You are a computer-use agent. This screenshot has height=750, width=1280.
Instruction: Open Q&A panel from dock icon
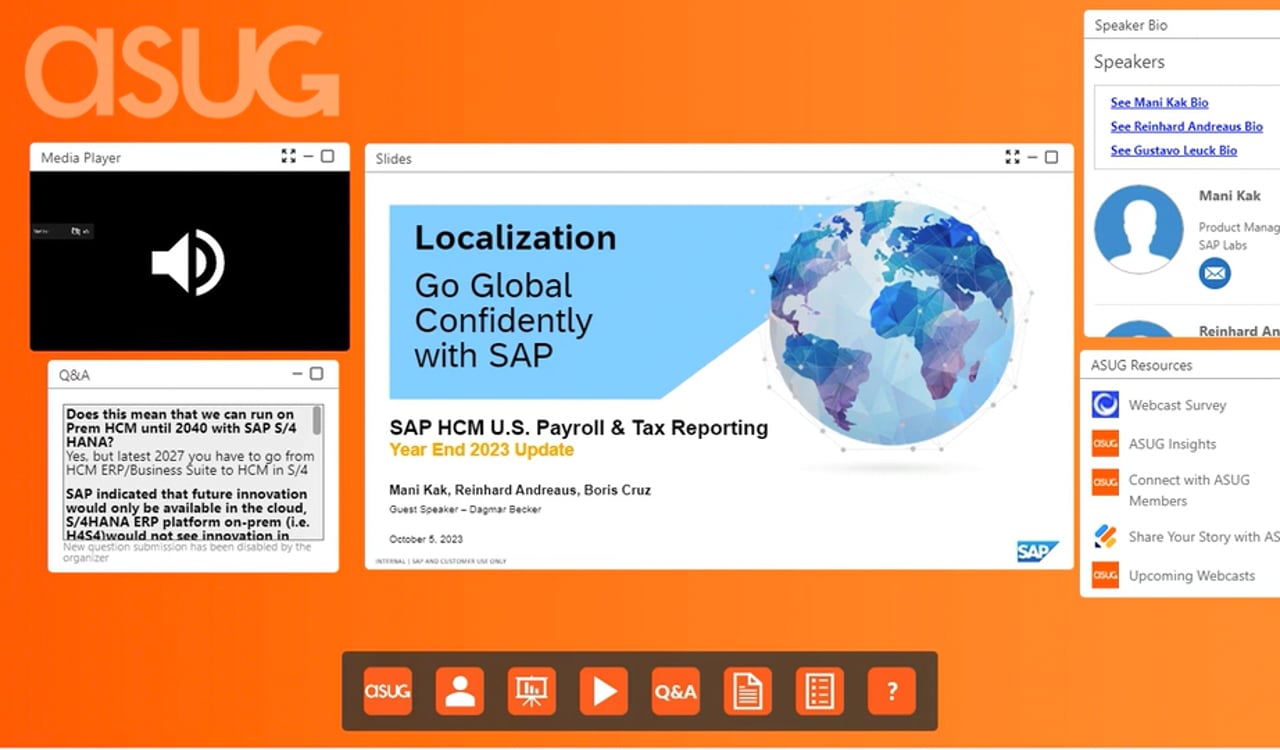[x=676, y=691]
